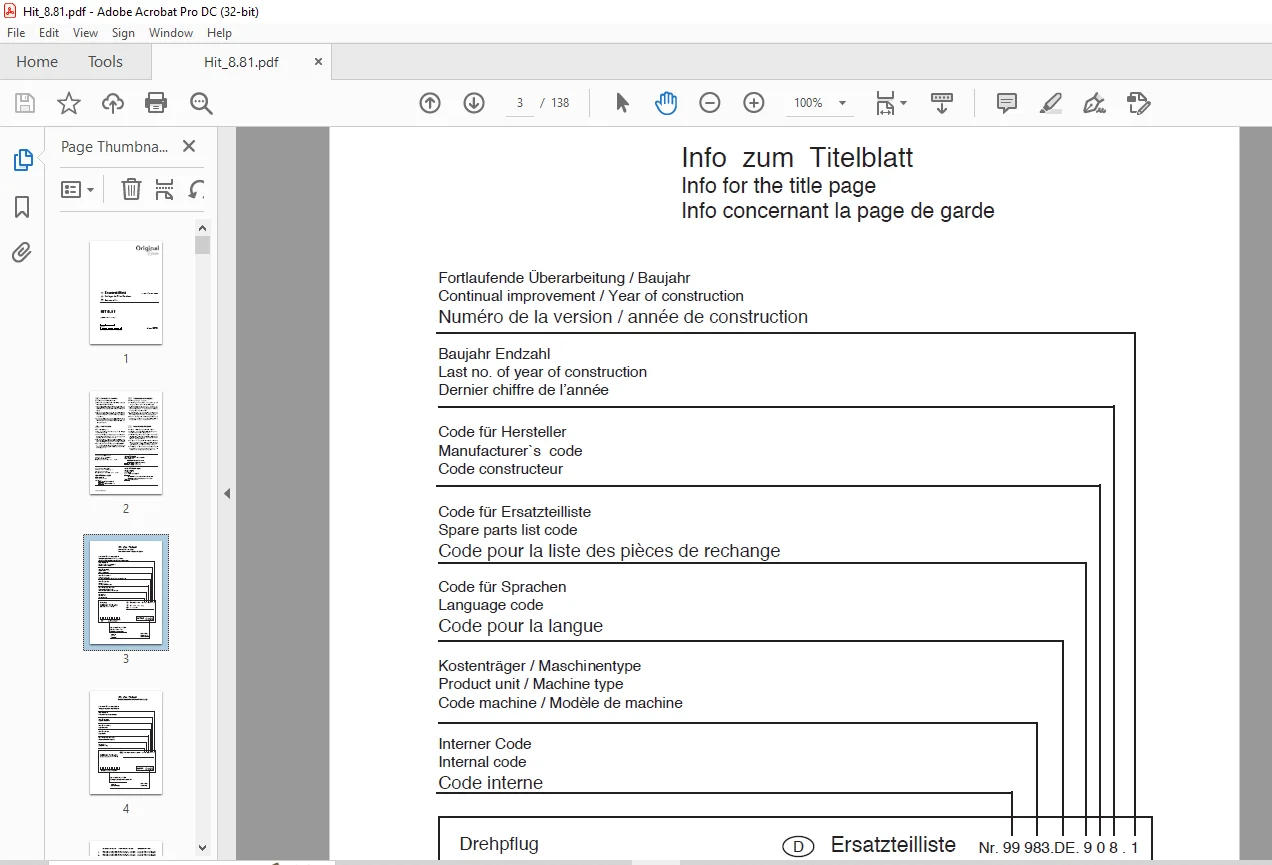Close the Page Thumbnails panel

click(189, 146)
